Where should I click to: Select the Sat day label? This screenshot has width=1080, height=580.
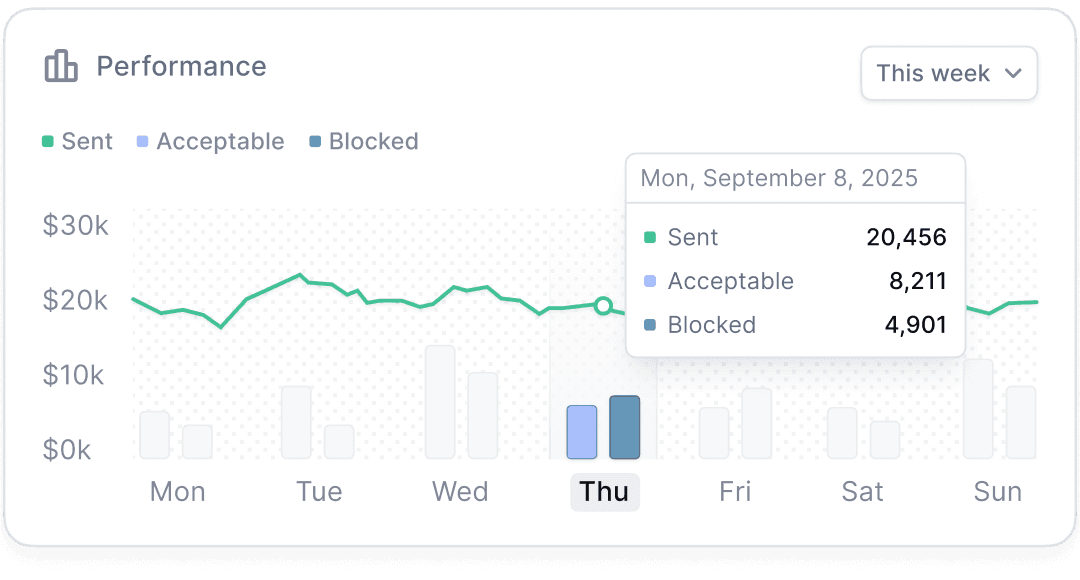[862, 492]
